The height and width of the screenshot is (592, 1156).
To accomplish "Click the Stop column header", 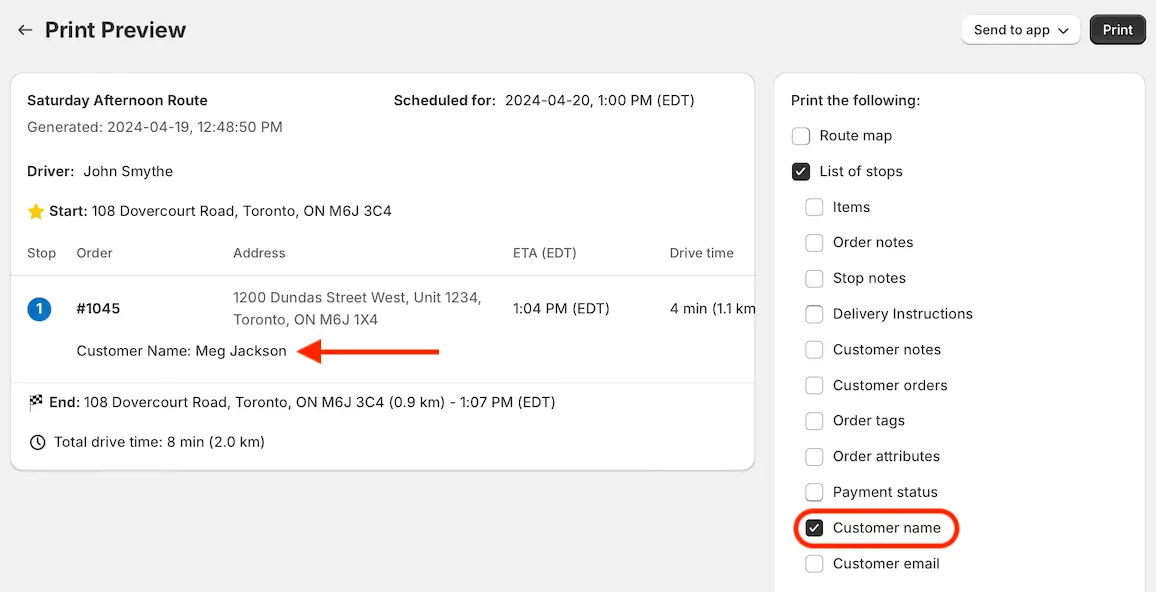I will pyautogui.click(x=41, y=254).
